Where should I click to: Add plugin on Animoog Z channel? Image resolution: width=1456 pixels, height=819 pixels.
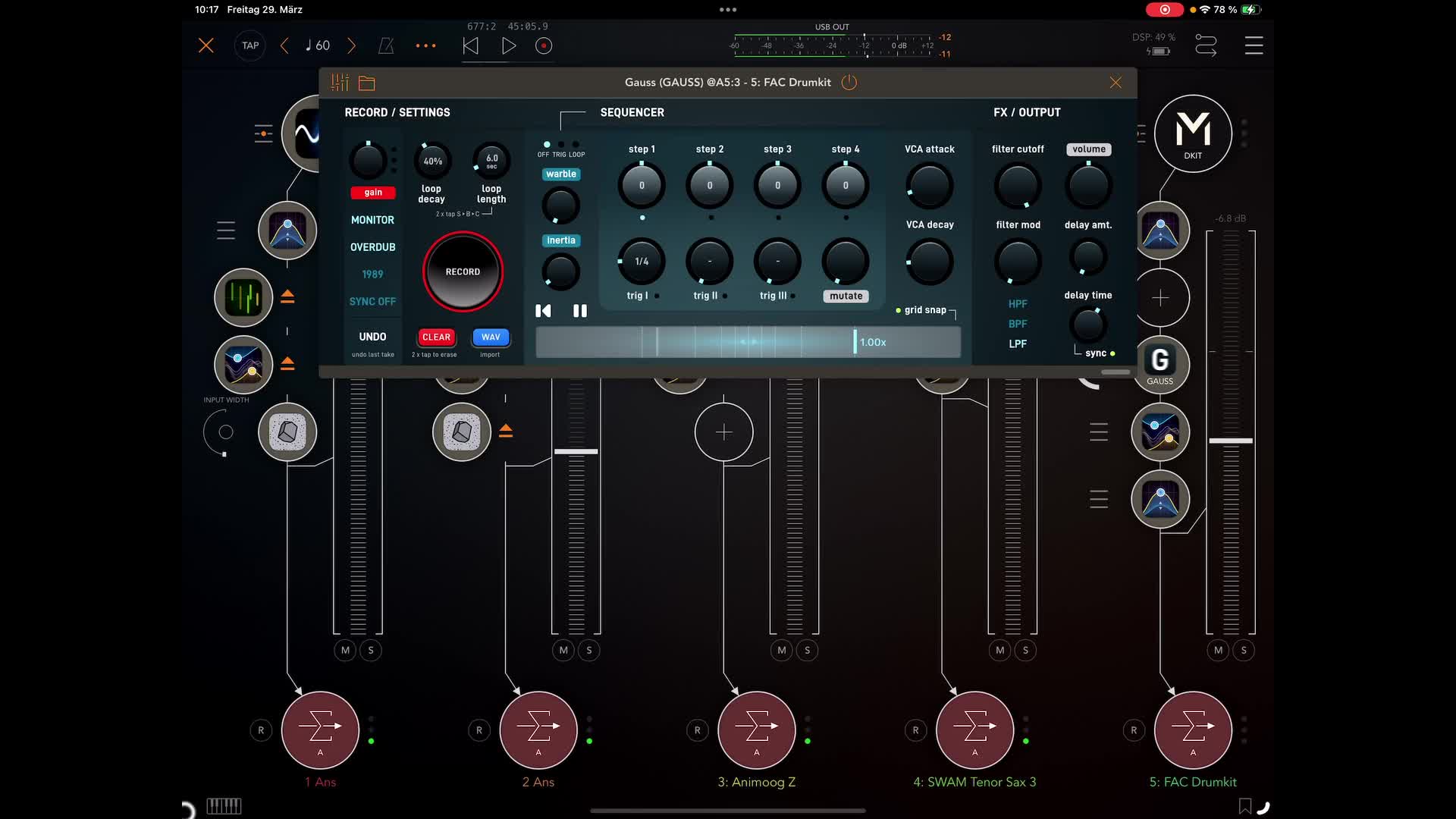point(724,432)
